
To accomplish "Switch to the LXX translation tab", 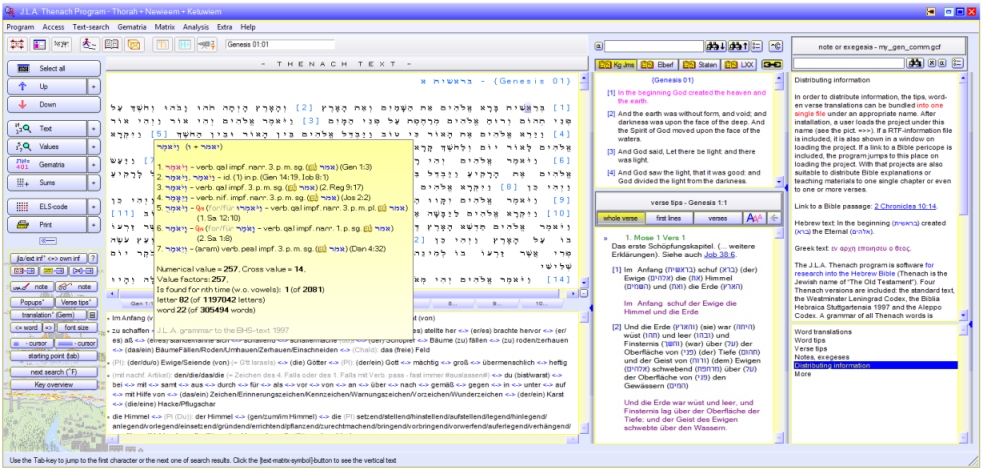I will (739, 64).
